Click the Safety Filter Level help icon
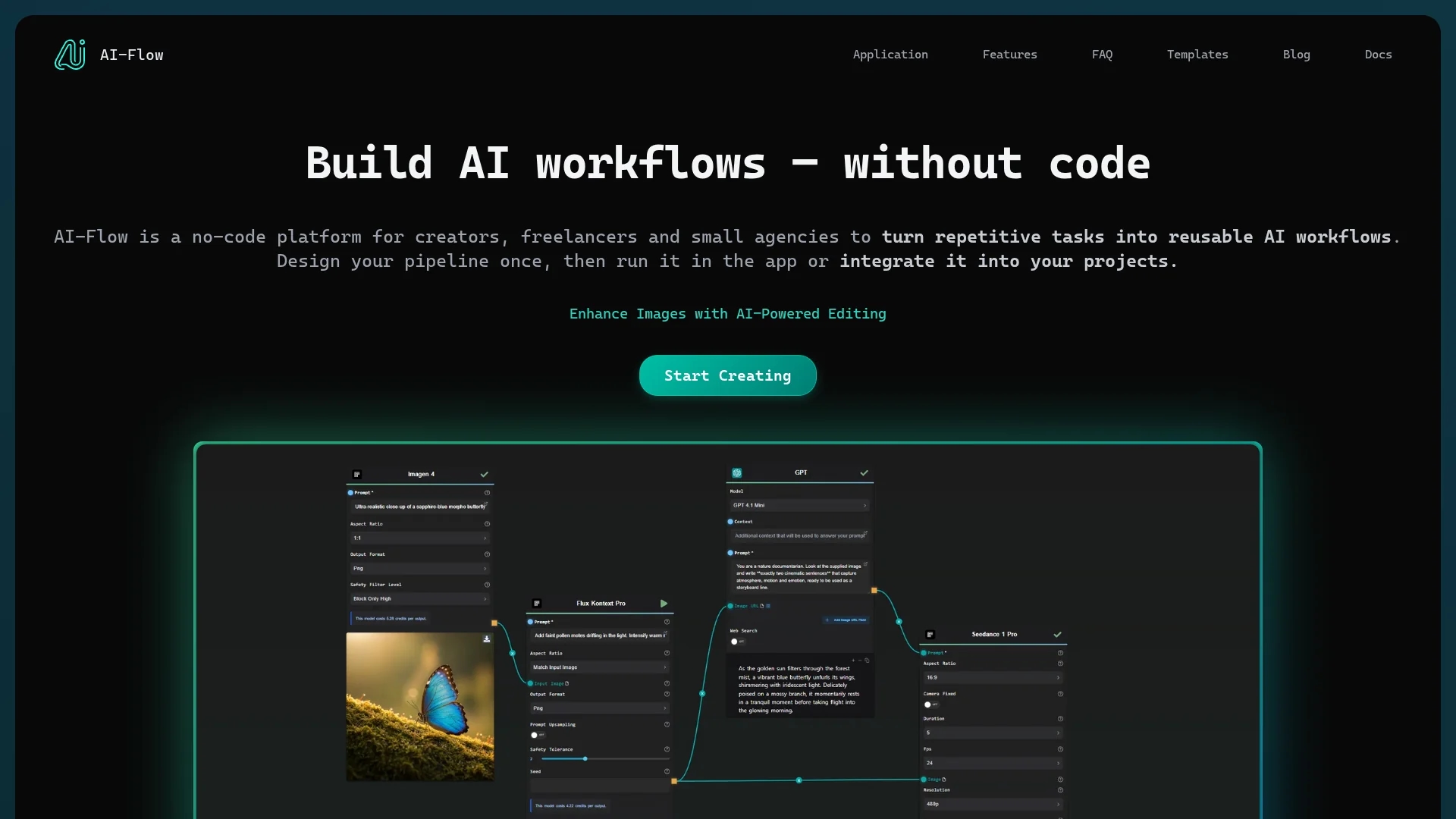Screen dimensions: 1456x819 487,585
